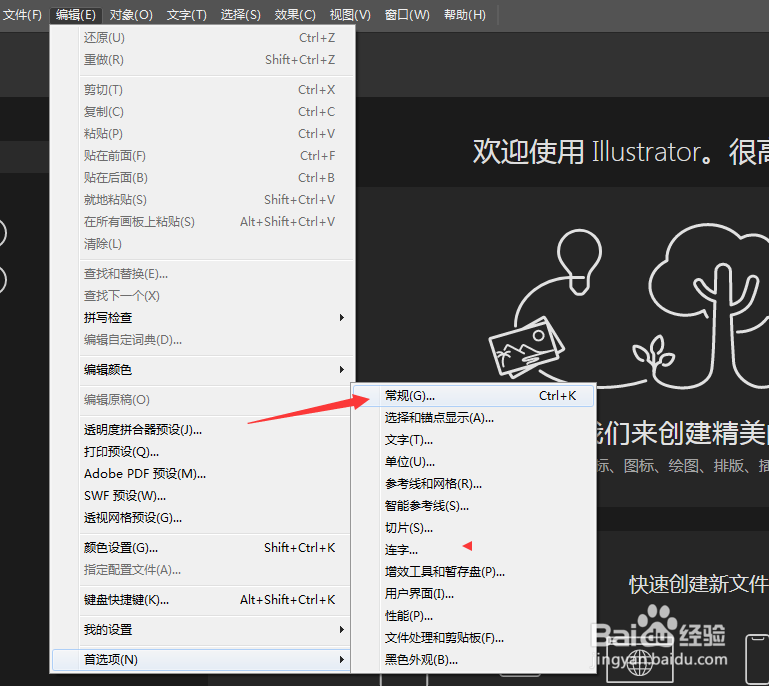Select 文字(T)... in preferences submenu
The height and width of the screenshot is (686, 769).
pyautogui.click(x=474, y=440)
